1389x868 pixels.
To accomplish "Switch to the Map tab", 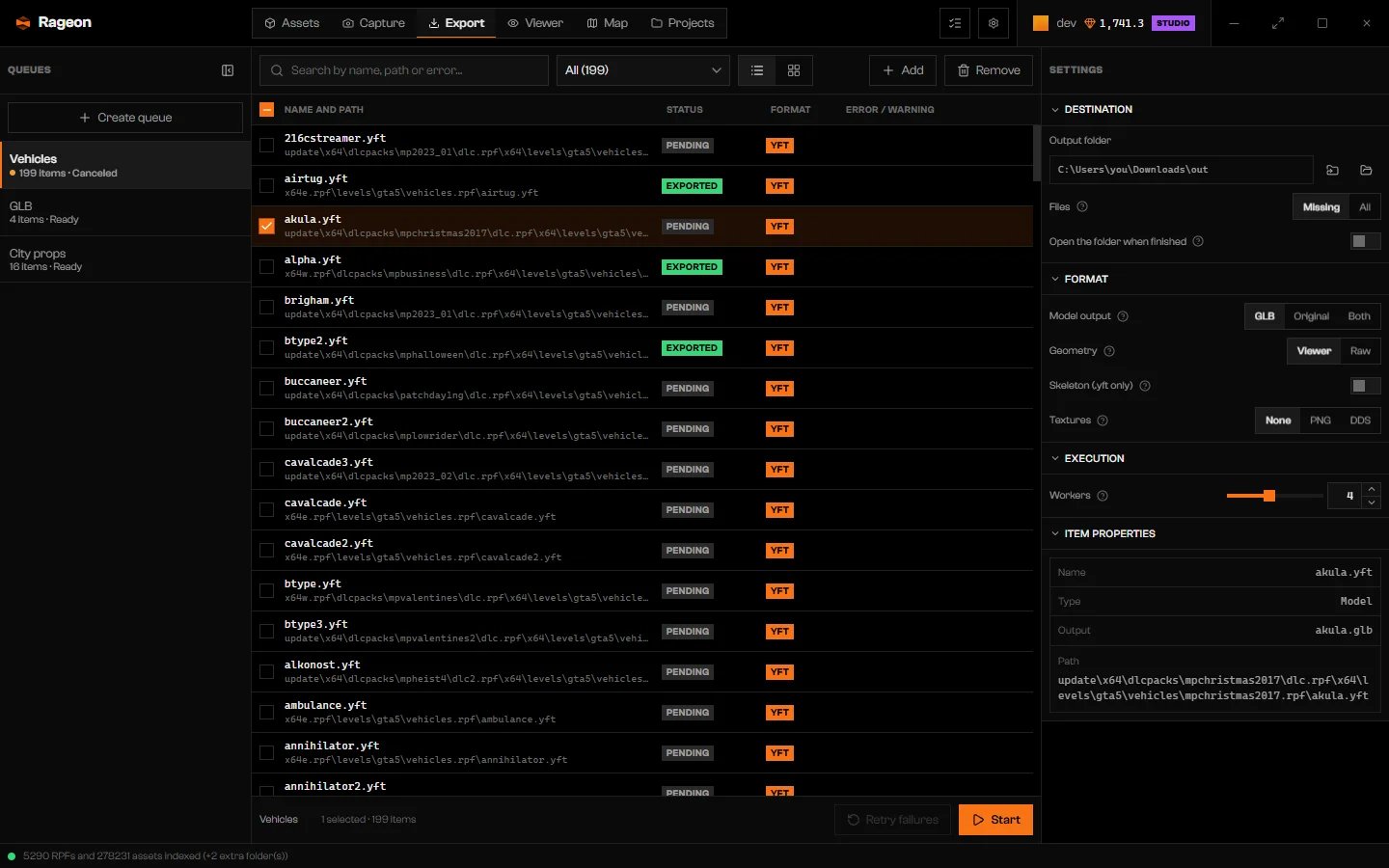I will point(608,23).
